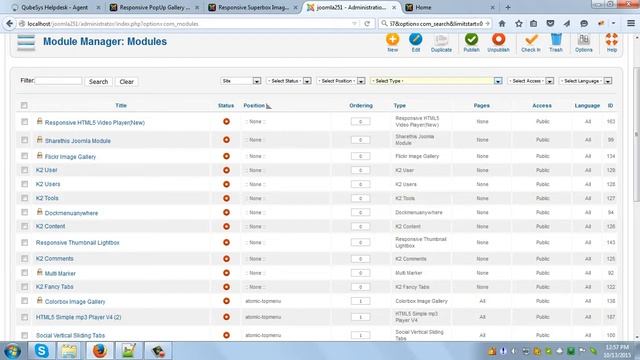The width and height of the screenshot is (640, 360).
Task: Switch to QubeSys Helpdesk - Agent tab
Action: pyautogui.click(x=56, y=7)
